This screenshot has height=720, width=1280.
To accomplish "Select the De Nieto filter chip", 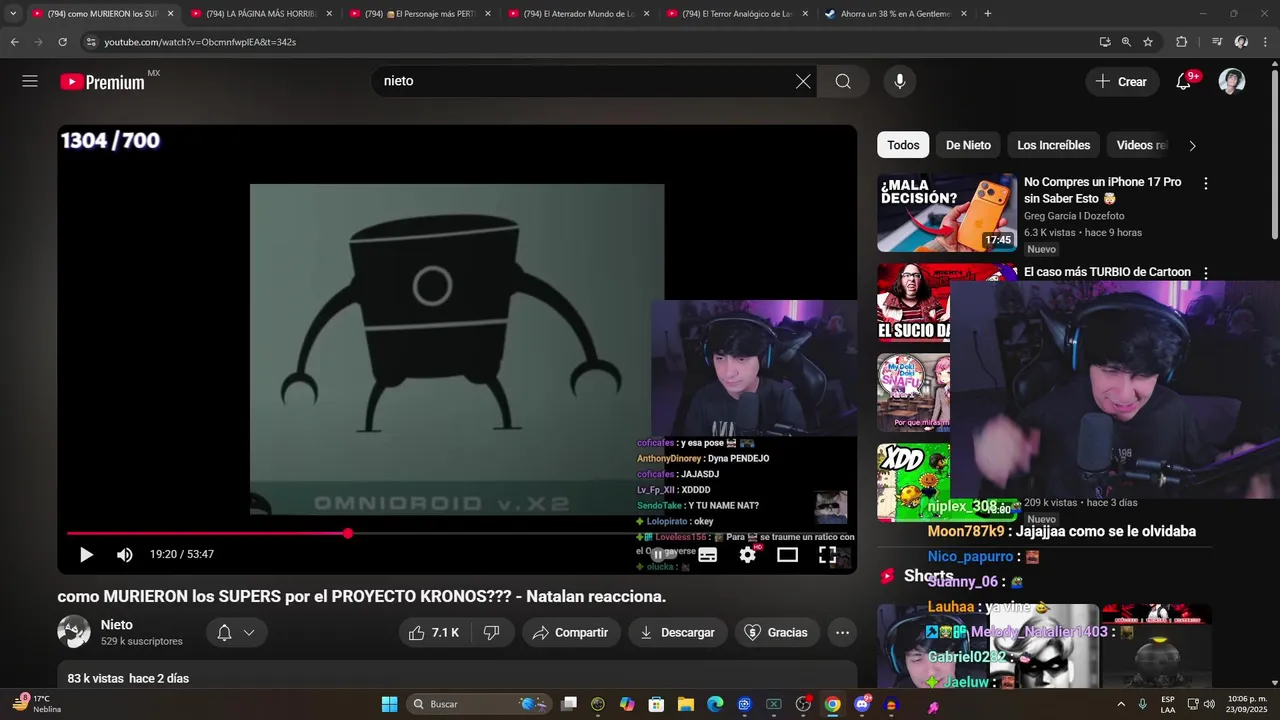I will pos(968,145).
